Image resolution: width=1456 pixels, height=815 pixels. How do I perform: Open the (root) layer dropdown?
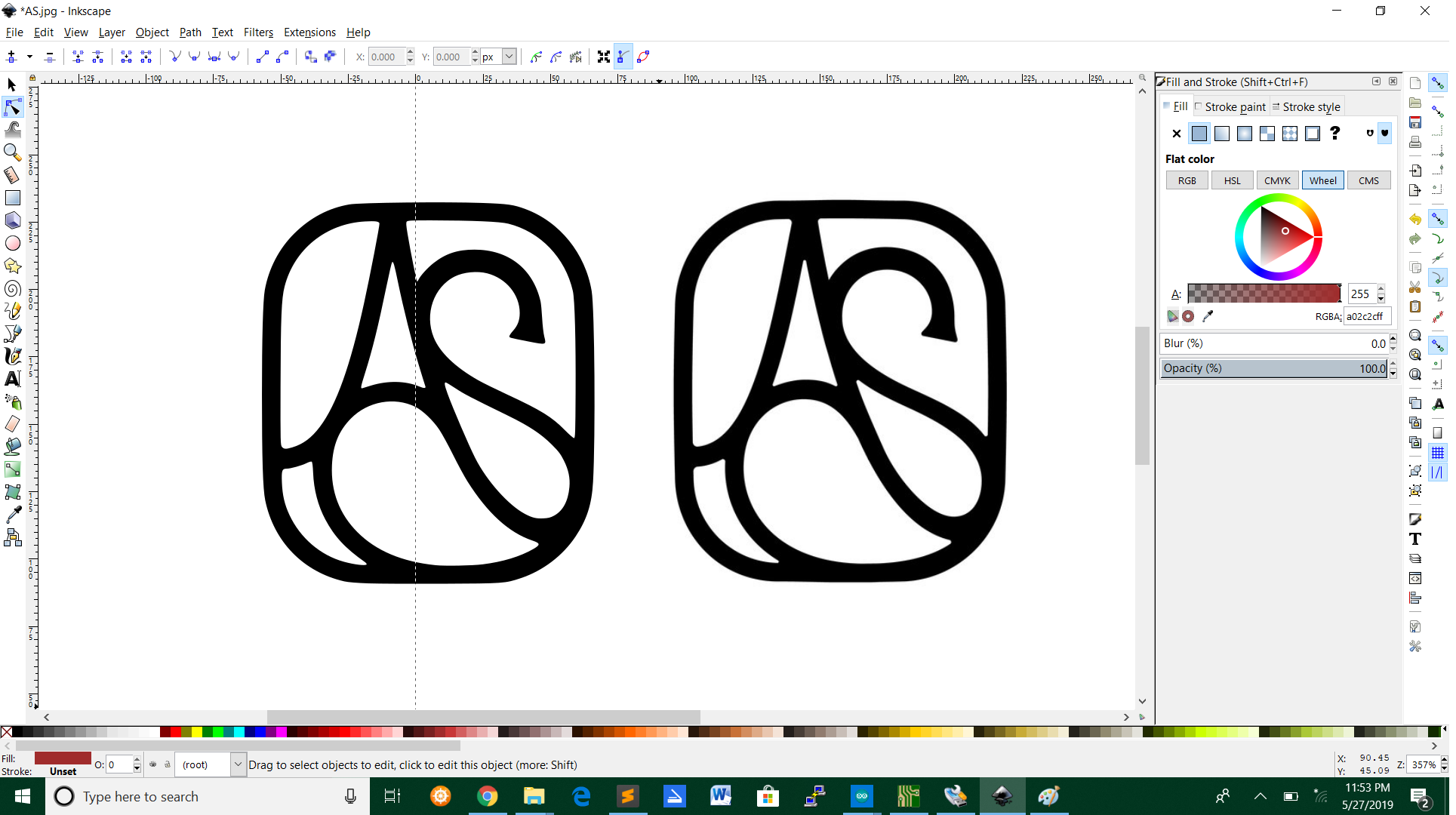pos(237,764)
